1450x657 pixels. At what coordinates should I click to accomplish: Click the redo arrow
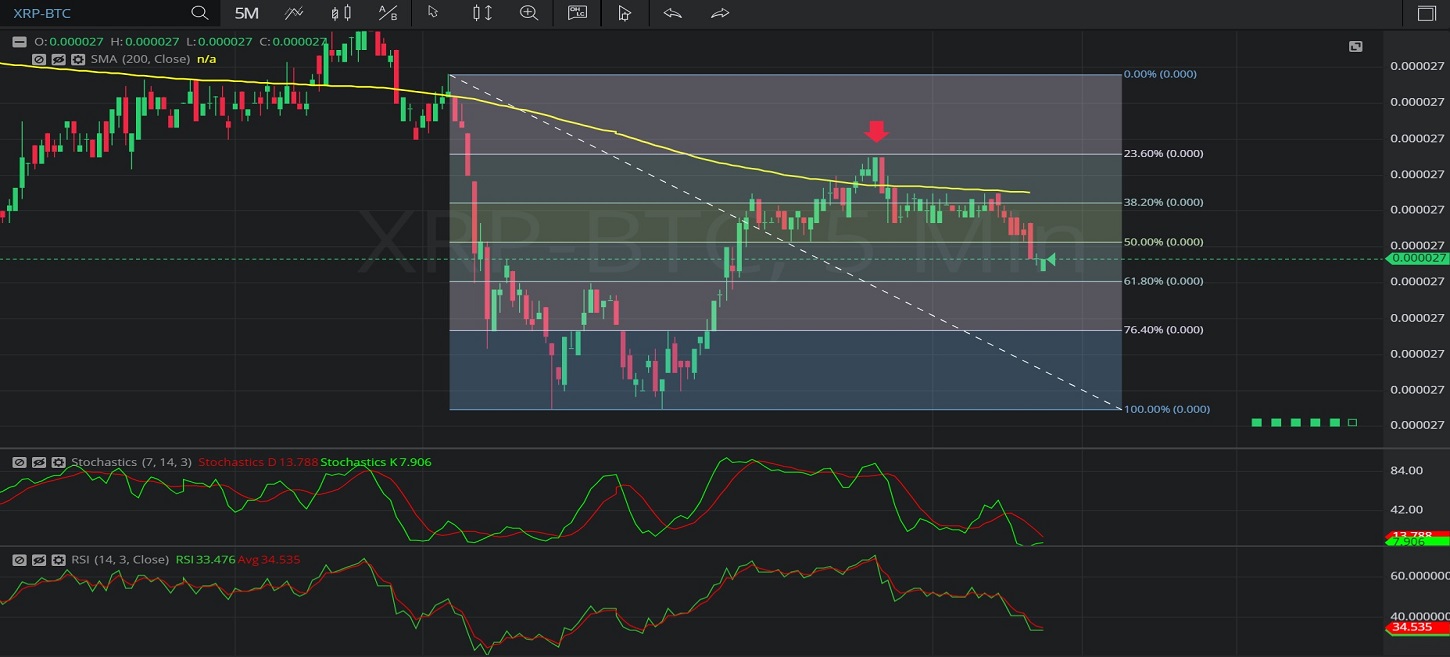click(x=720, y=13)
